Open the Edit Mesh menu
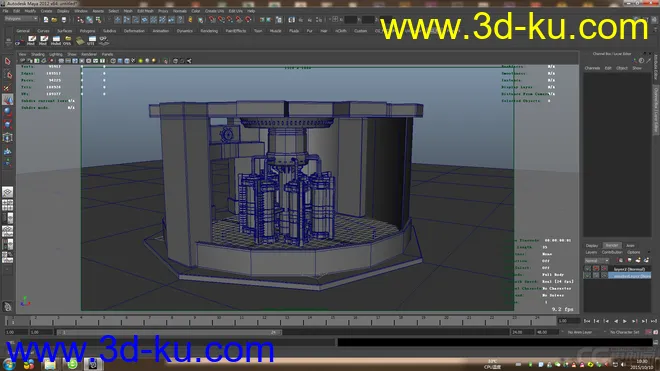 [x=145, y=11]
